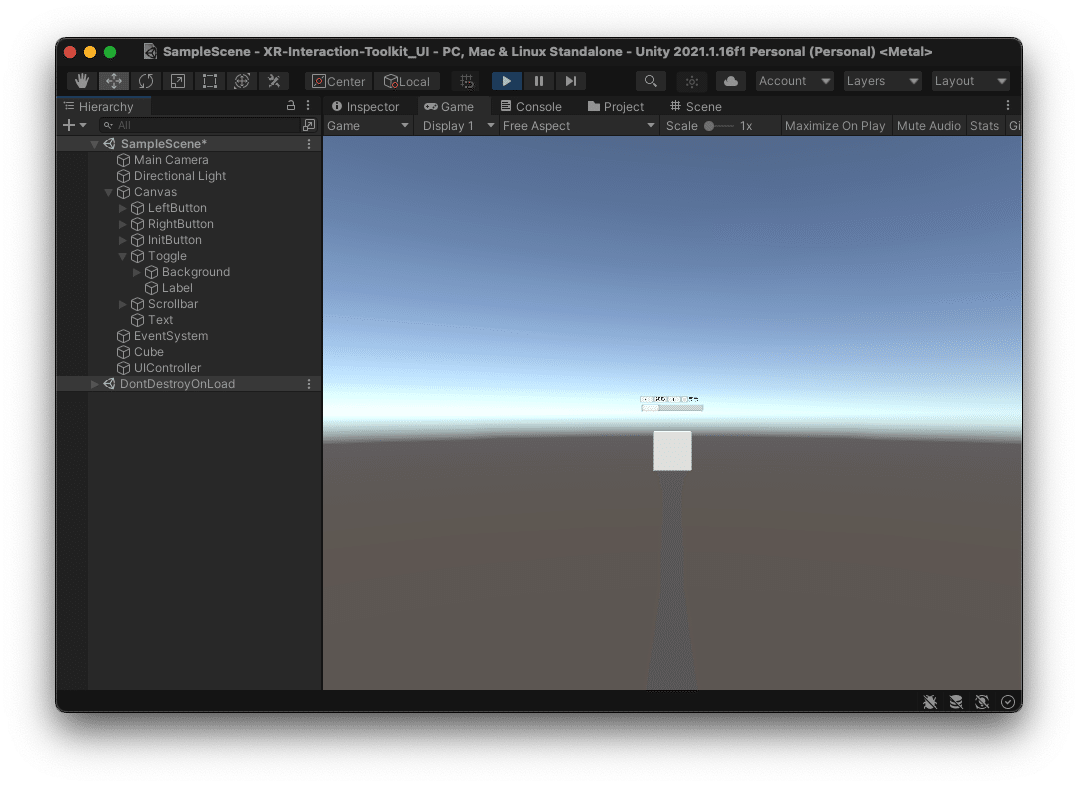
Task: Select the Rect tool
Action: click(x=210, y=81)
